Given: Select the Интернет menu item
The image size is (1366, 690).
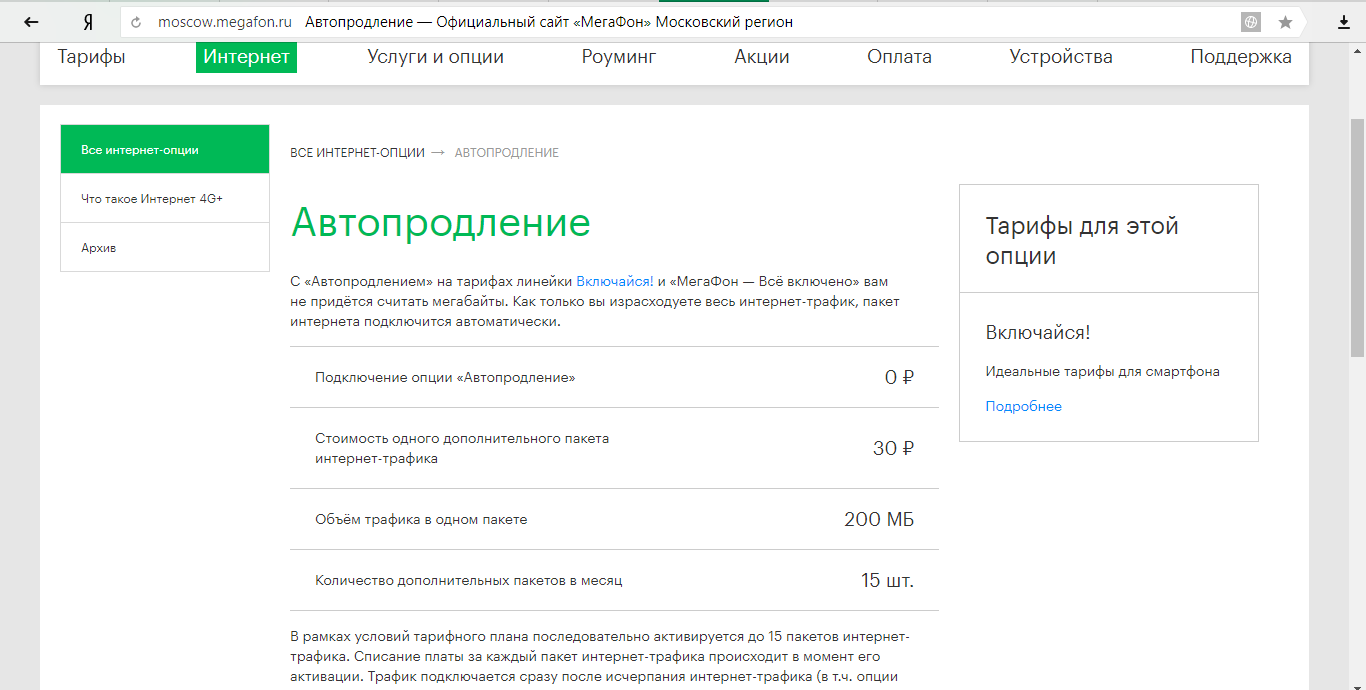Looking at the screenshot, I should [246, 57].
